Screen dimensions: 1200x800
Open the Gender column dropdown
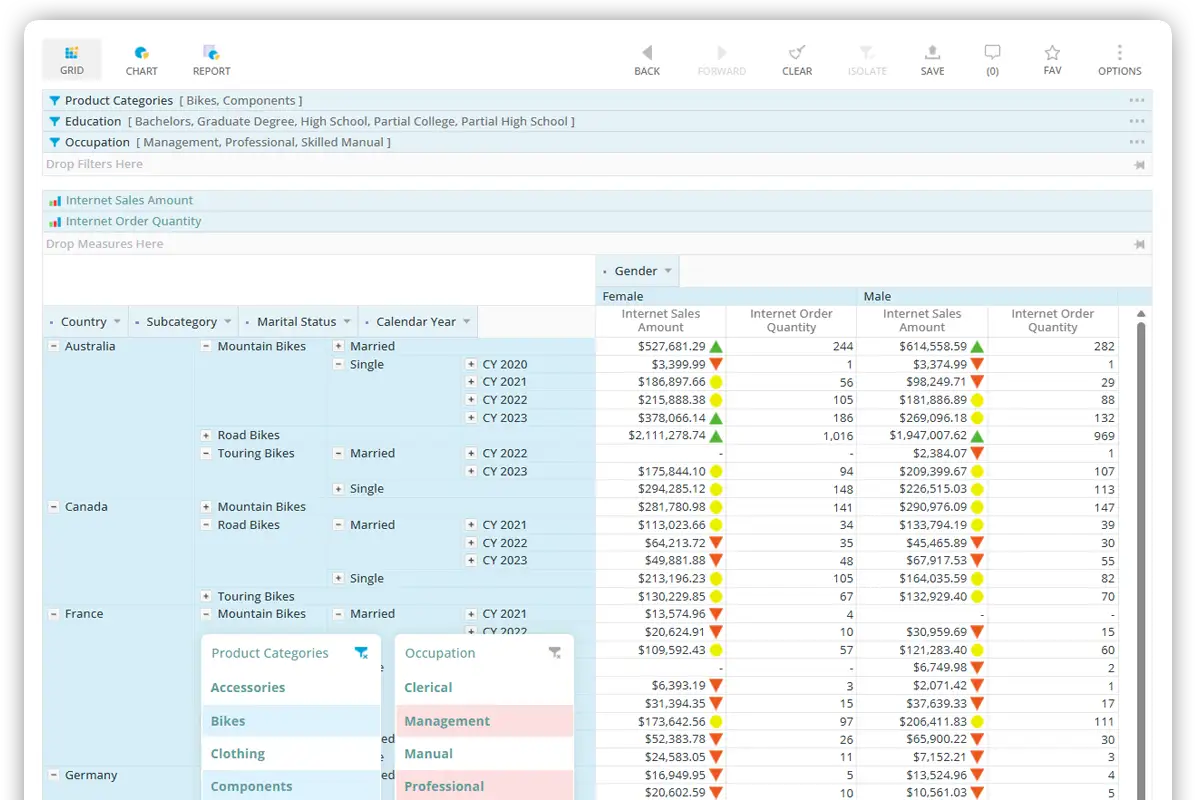coord(667,271)
